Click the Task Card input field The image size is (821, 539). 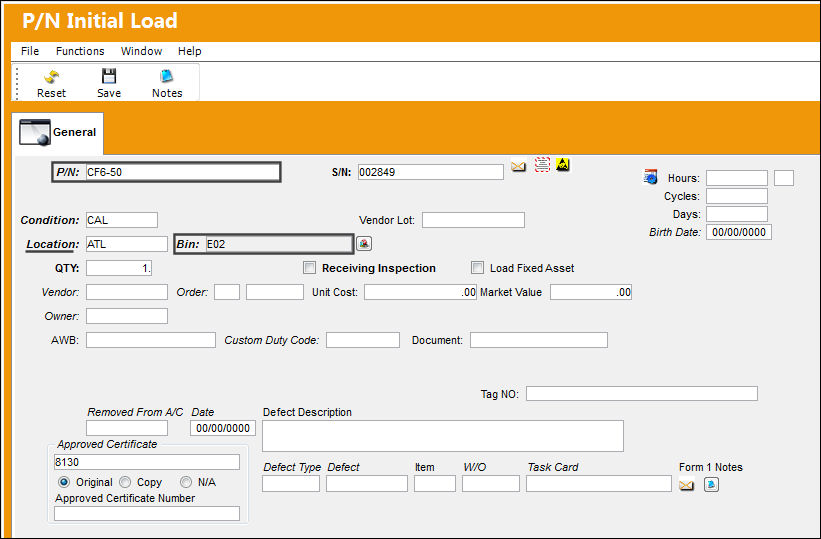click(x=599, y=483)
